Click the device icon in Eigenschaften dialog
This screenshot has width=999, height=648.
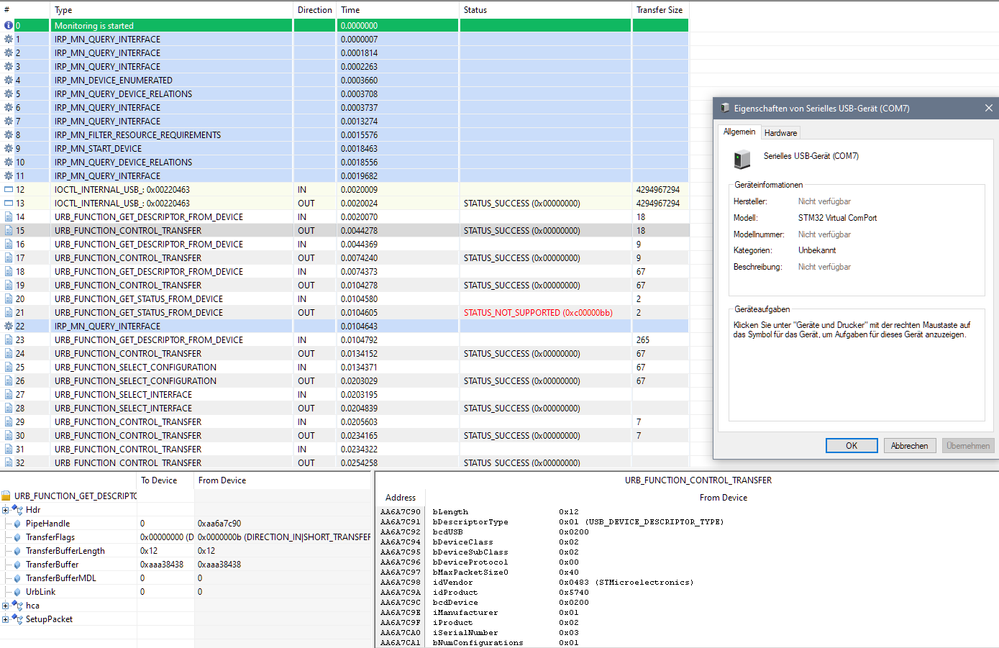[x=742, y=159]
